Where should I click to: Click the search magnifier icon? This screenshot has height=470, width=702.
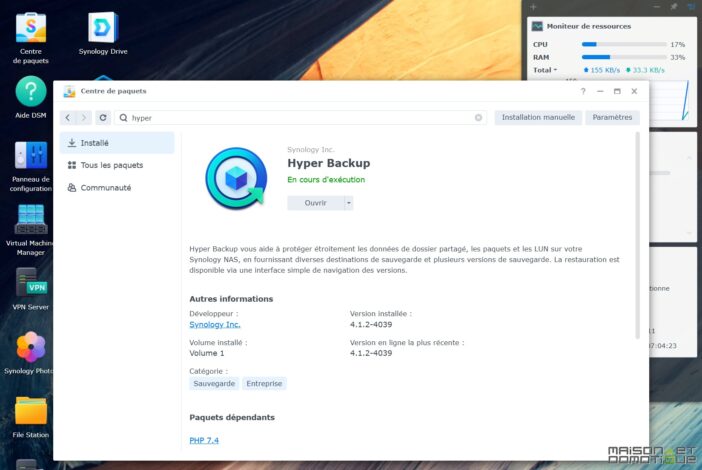coord(124,118)
